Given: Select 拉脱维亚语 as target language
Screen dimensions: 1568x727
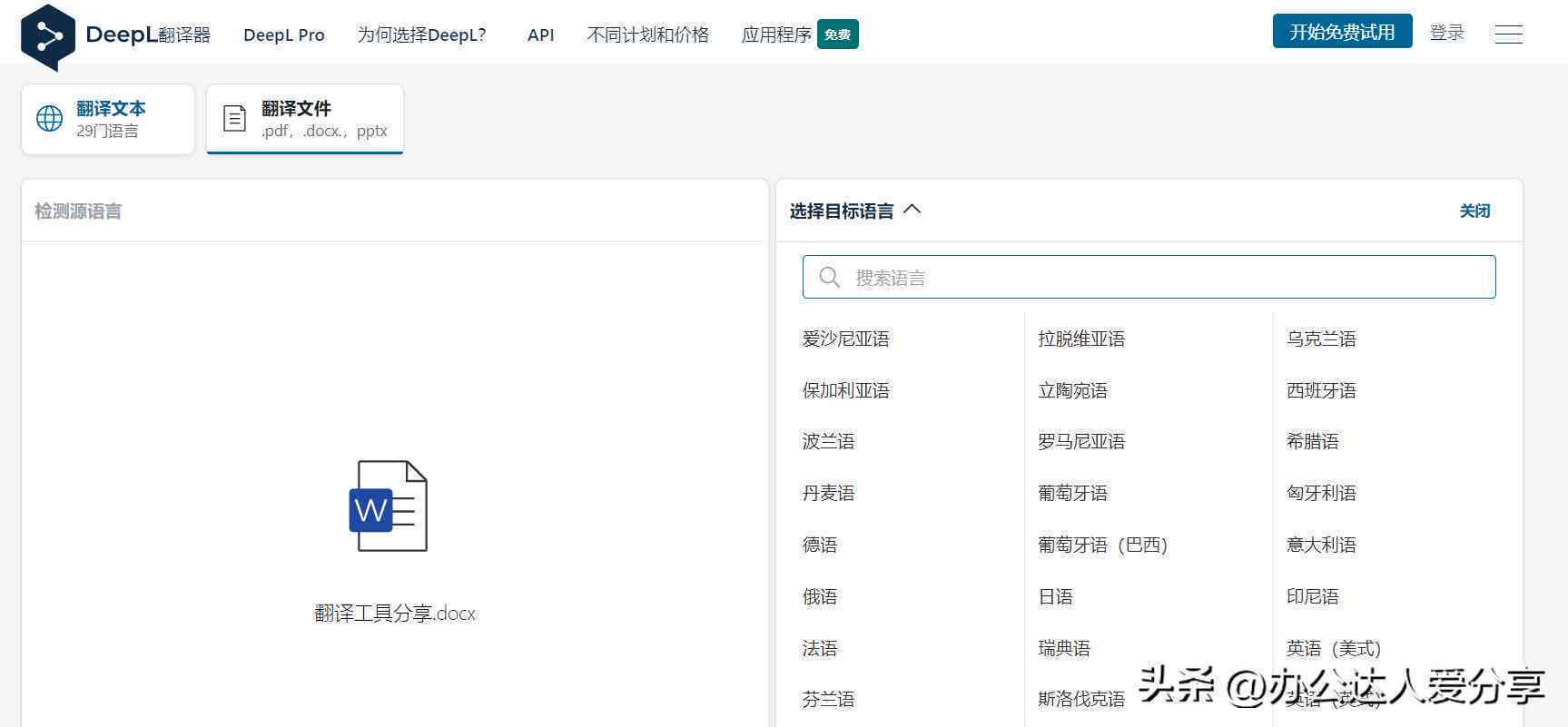Looking at the screenshot, I should [1081, 339].
